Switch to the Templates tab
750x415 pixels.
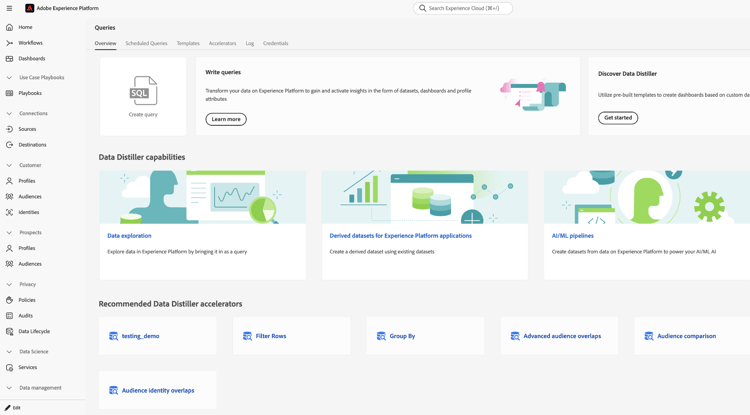tap(188, 44)
